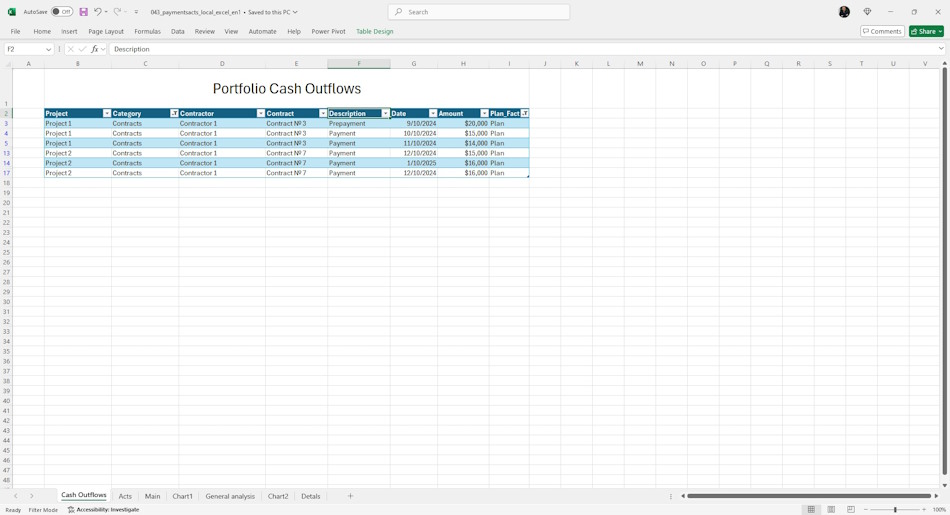The image size is (950, 515).
Task: Open the Contract column filter dropdown
Action: 323,113
